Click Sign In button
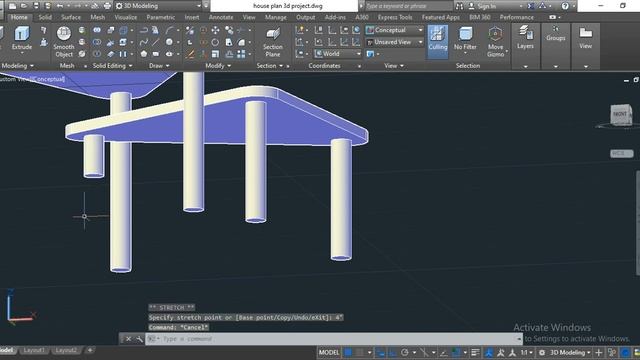 (482, 6)
